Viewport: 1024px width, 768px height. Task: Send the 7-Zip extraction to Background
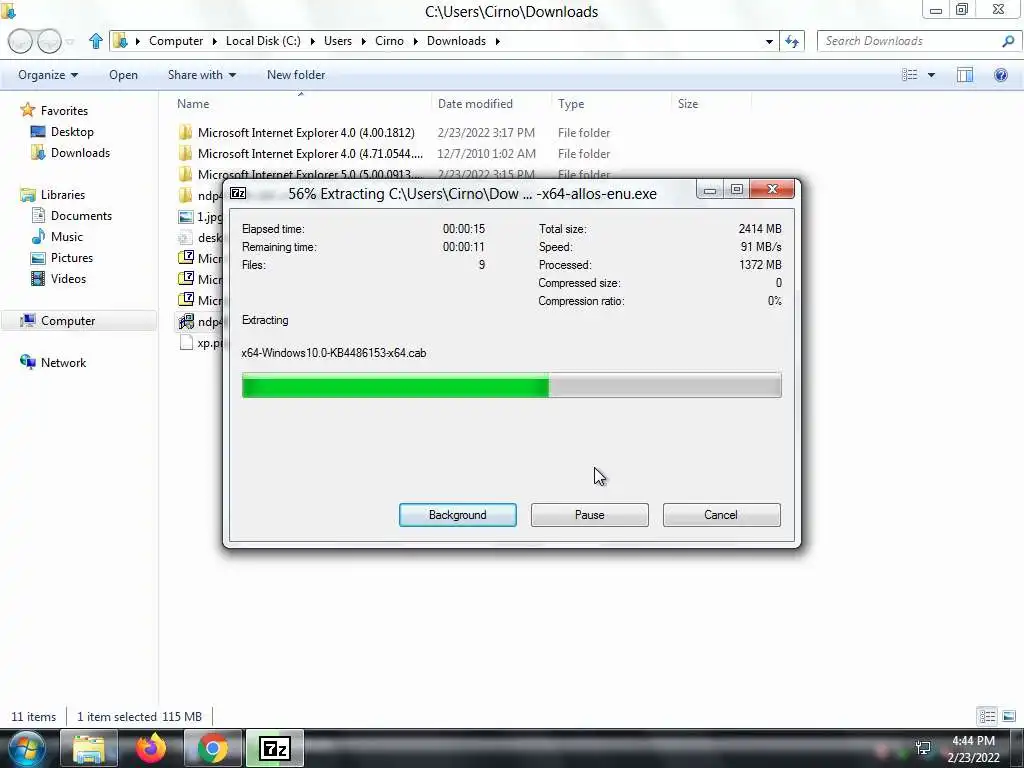click(457, 515)
